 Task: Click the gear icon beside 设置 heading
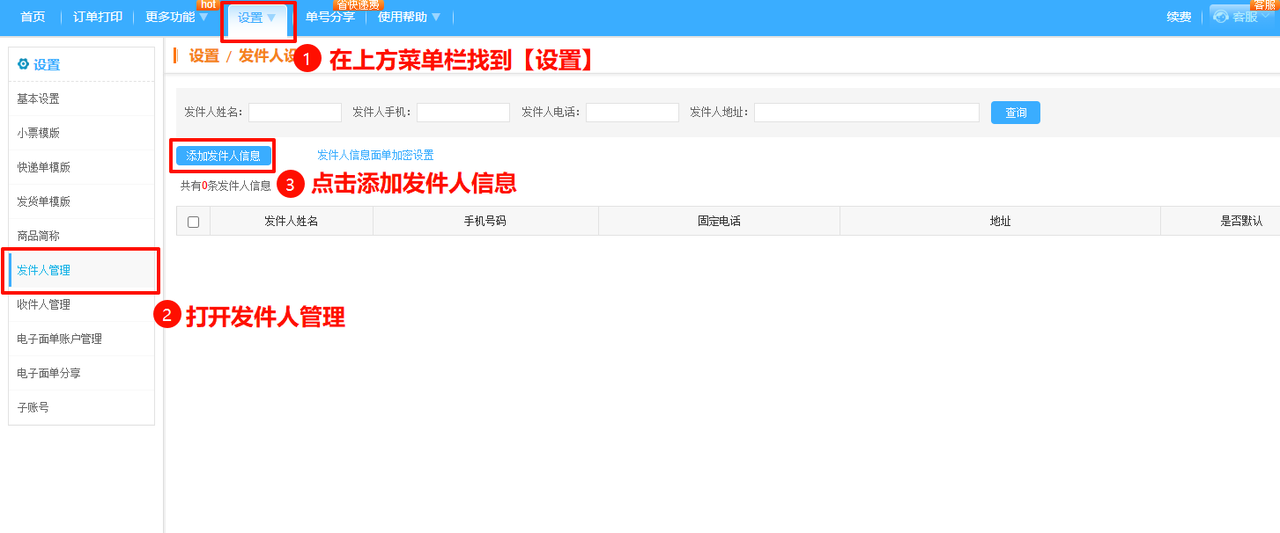pos(23,64)
